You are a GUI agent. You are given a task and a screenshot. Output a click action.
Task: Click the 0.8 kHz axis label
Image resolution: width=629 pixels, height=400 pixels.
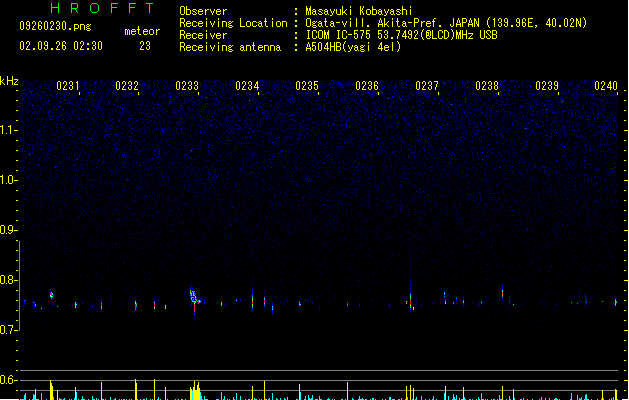8,280
